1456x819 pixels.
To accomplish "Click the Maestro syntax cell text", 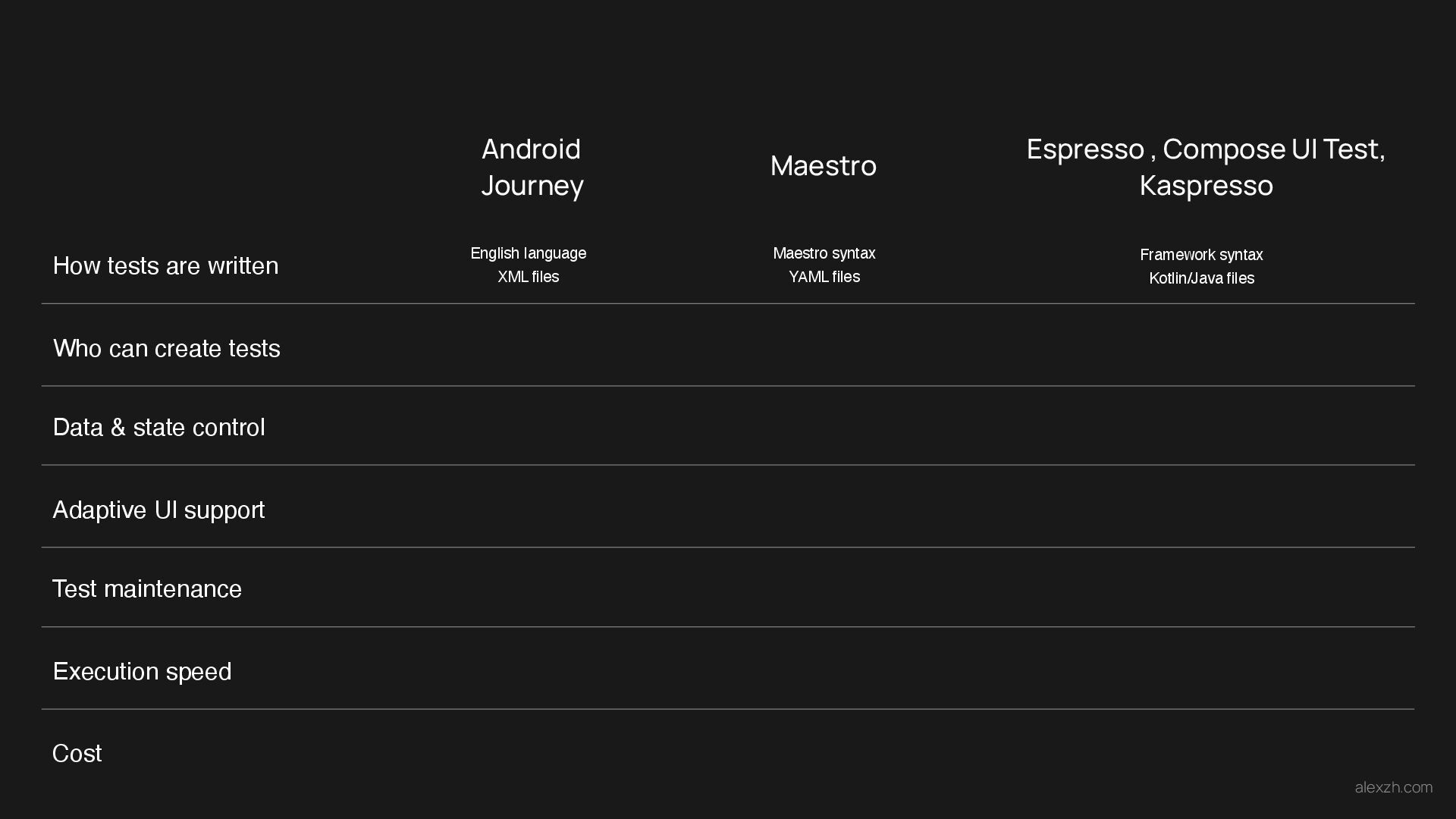I will click(824, 253).
